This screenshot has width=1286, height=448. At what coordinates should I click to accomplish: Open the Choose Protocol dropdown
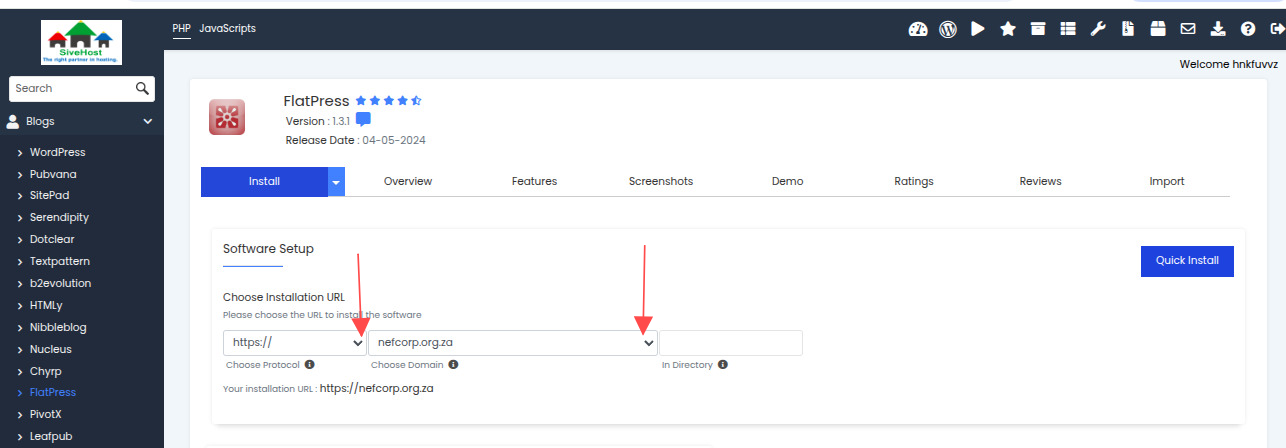click(295, 343)
